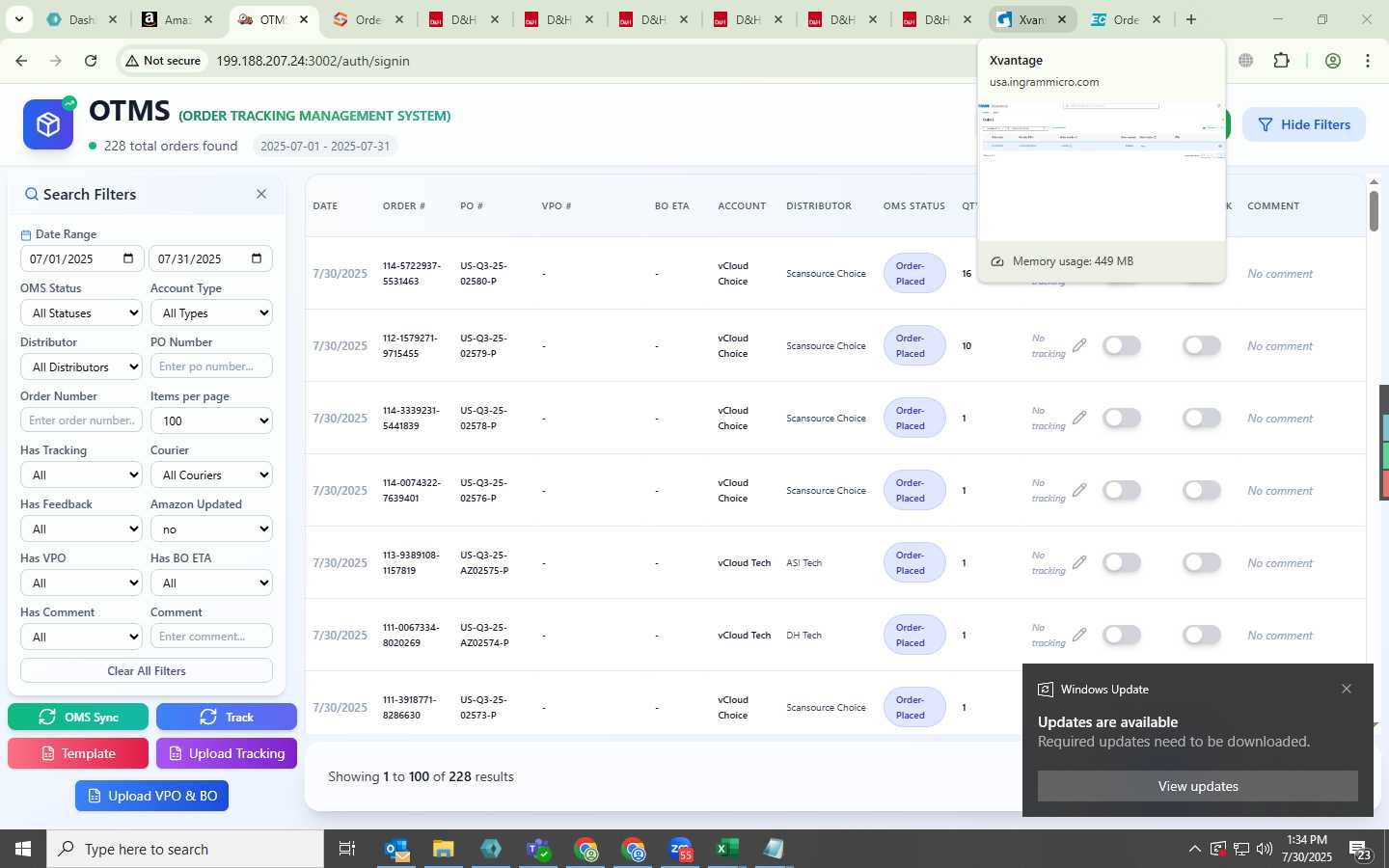Open the Has Feedback dropdown
Screen dimensions: 1389x868
(81, 529)
